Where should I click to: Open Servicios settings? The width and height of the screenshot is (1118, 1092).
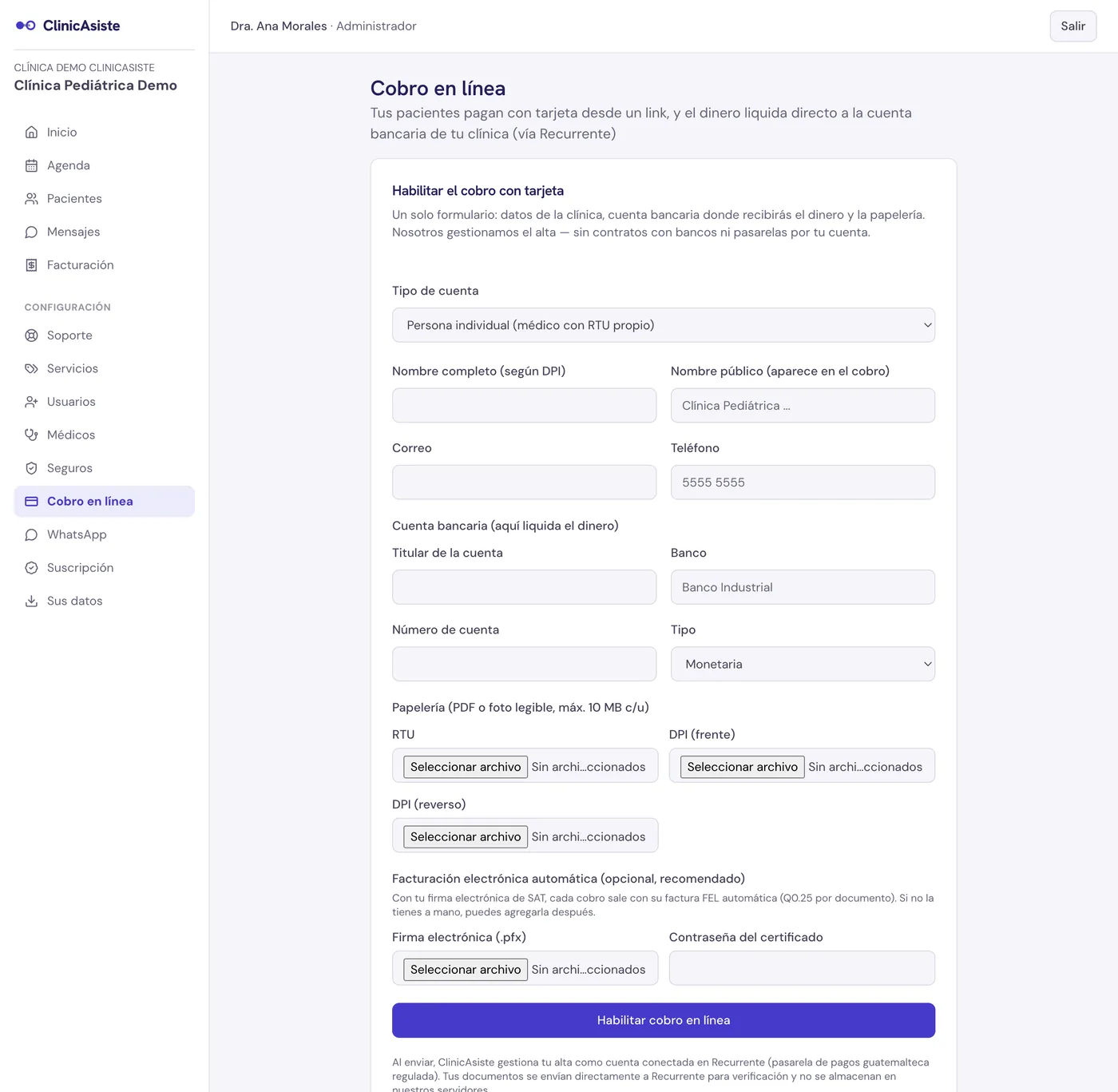pos(105,368)
